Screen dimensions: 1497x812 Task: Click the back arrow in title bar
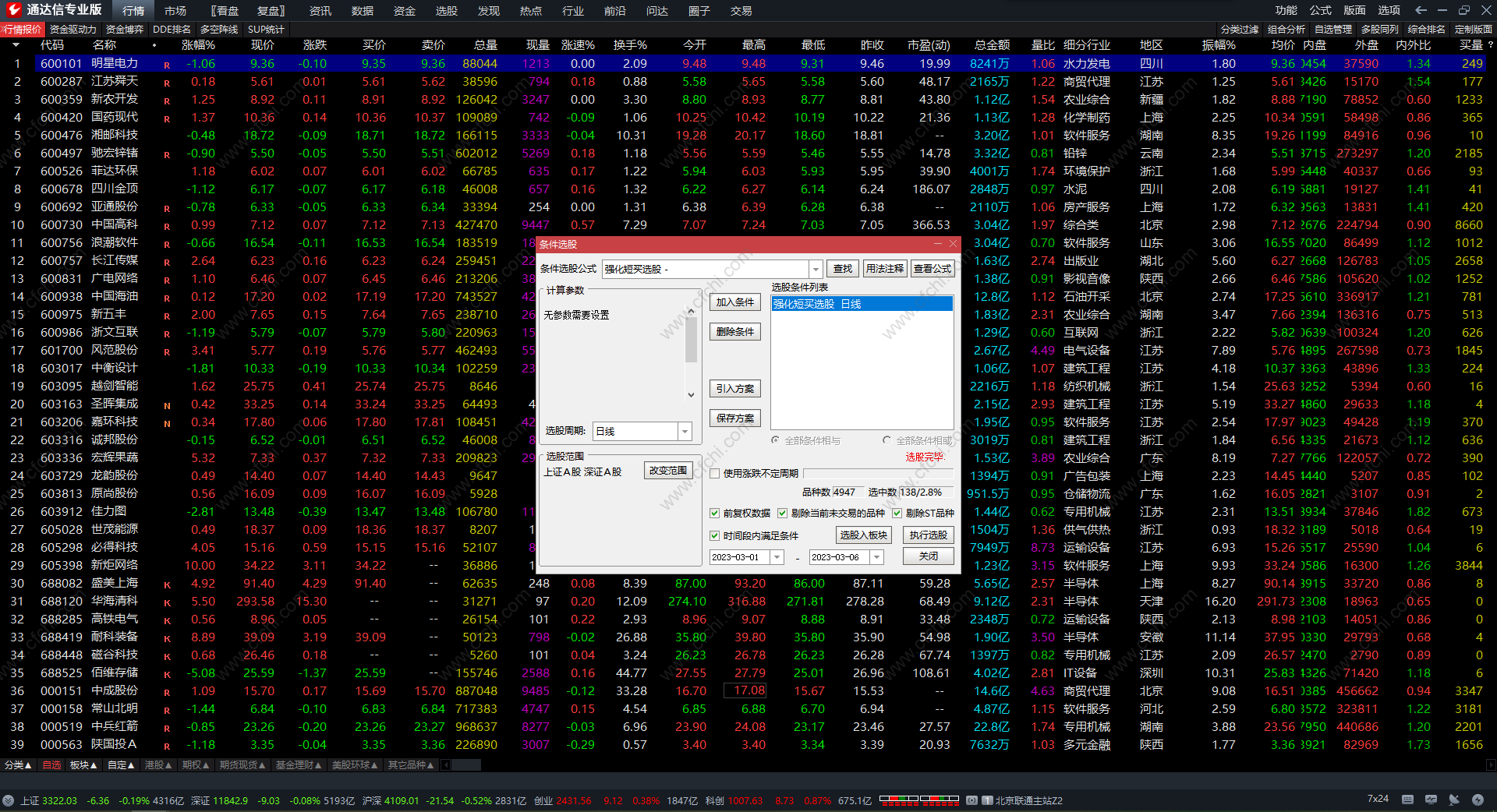(1421, 10)
